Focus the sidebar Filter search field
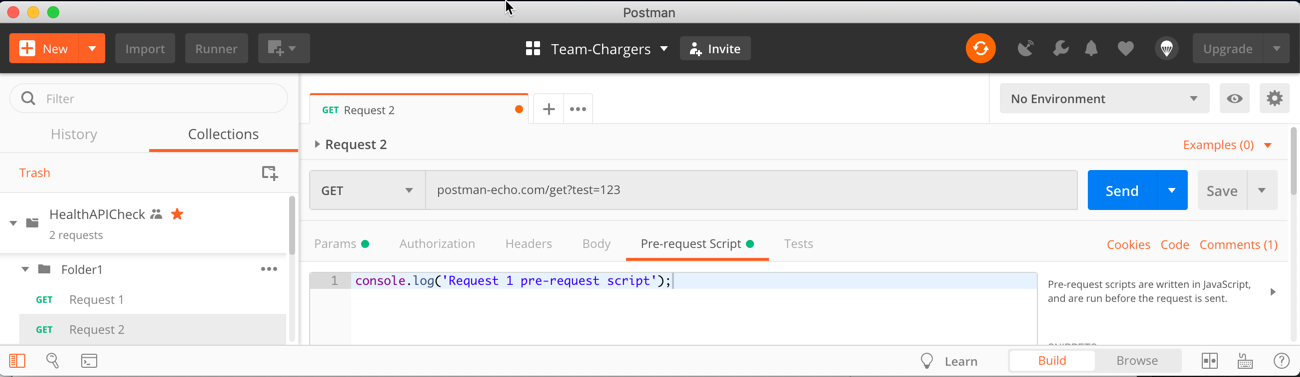 pyautogui.click(x=149, y=98)
